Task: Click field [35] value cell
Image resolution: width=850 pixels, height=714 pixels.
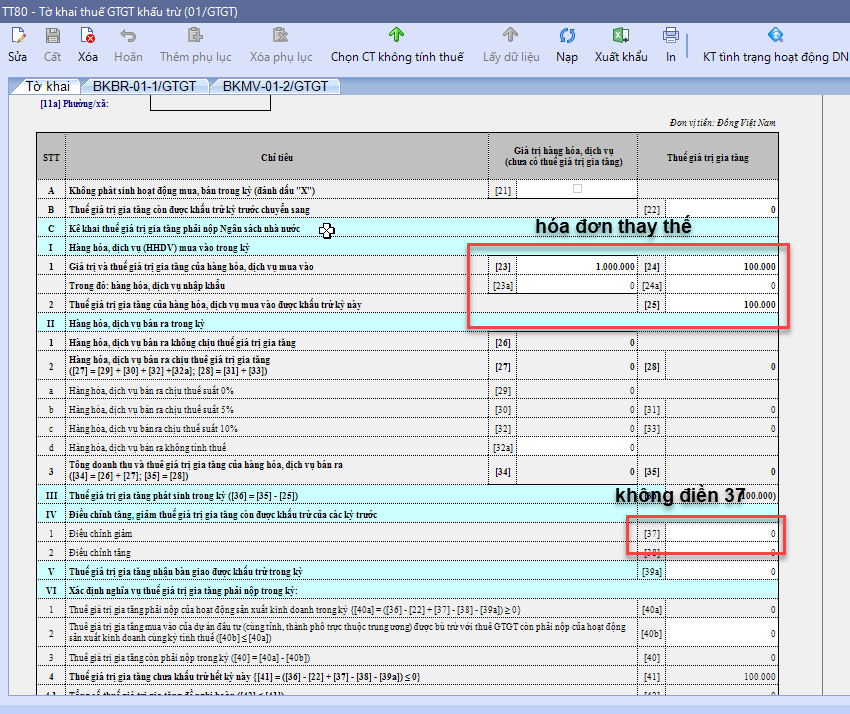Action: 722,472
